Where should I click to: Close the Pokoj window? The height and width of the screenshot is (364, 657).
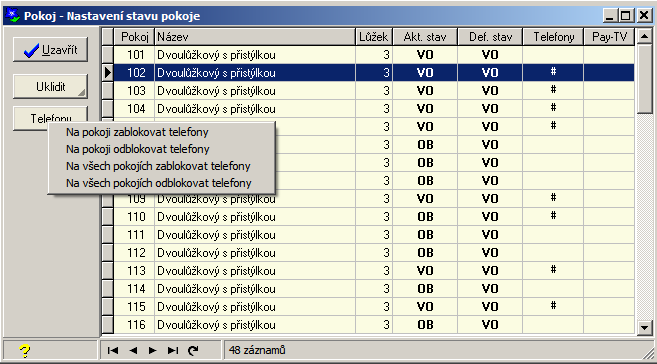(x=644, y=15)
